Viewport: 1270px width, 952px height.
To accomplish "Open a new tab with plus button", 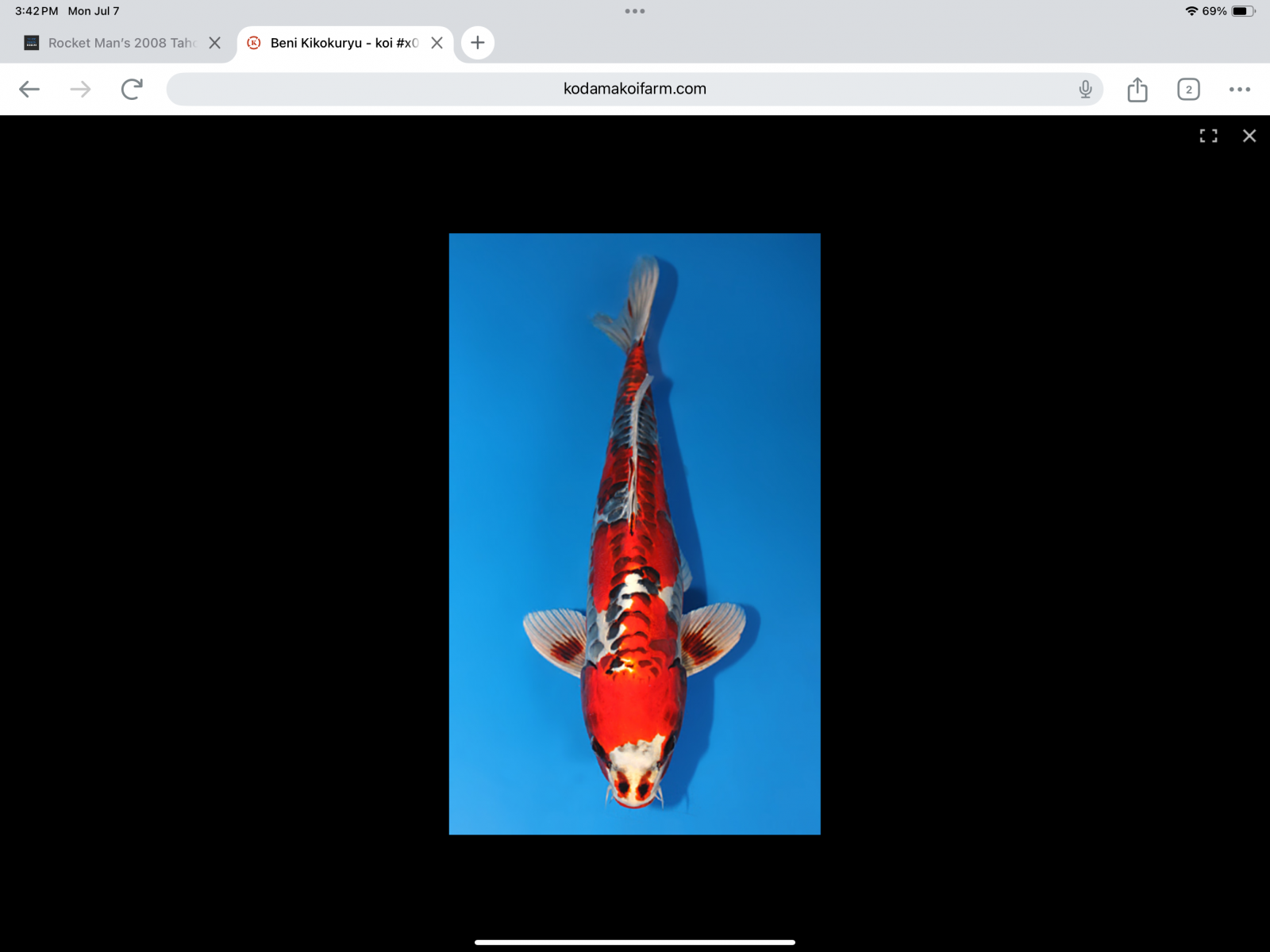I will tap(477, 43).
